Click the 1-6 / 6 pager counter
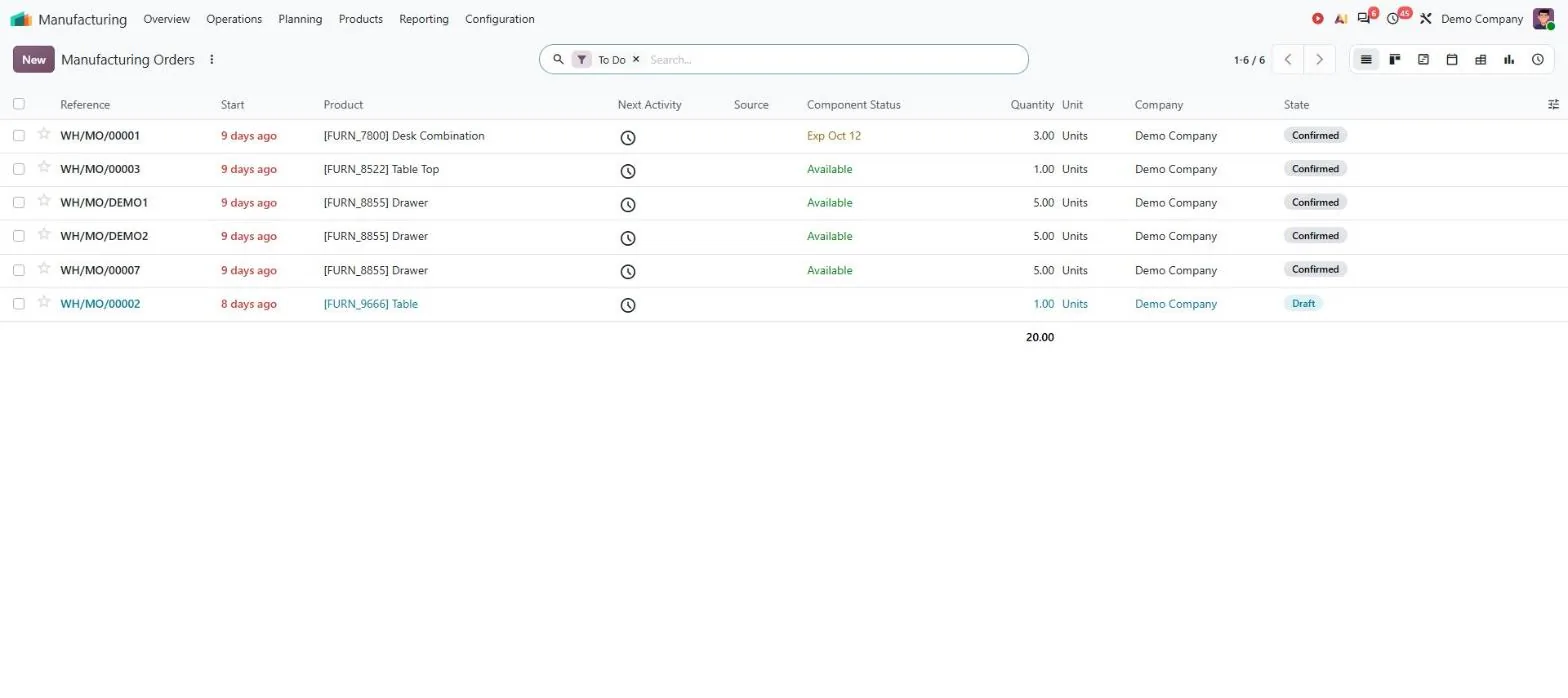The image size is (1568, 698). 1249,60
